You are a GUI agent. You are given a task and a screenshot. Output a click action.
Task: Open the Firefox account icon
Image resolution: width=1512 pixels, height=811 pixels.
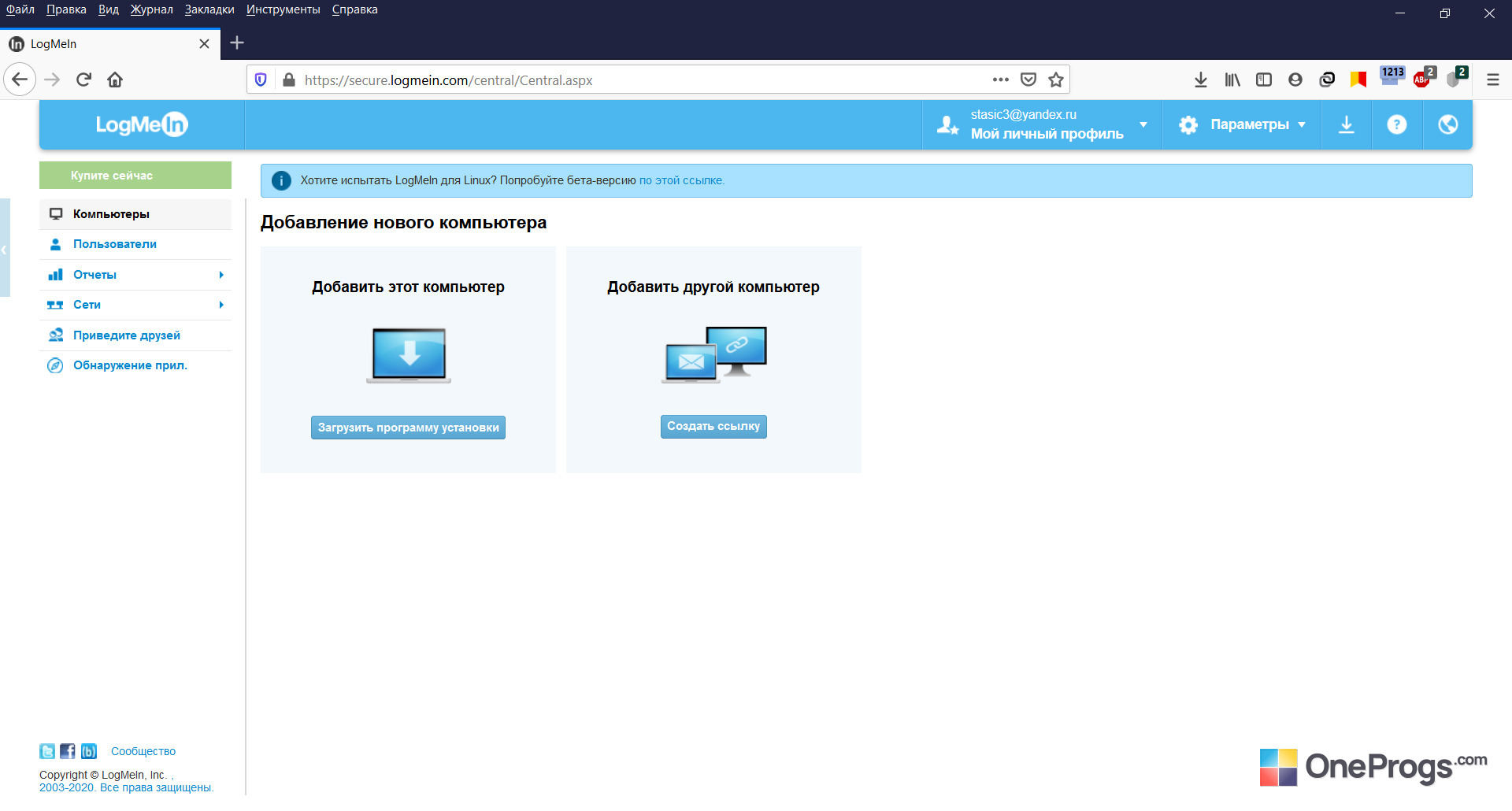[1295, 80]
